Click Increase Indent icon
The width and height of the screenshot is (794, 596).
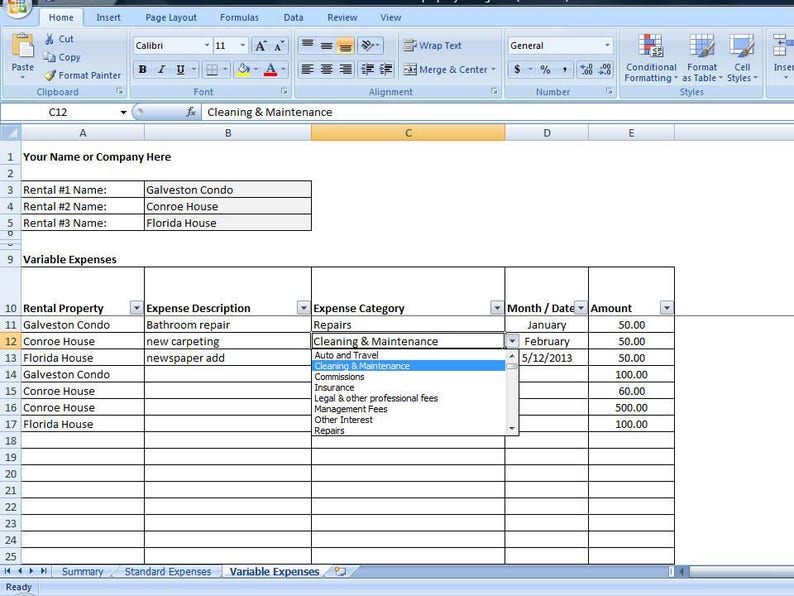386,69
